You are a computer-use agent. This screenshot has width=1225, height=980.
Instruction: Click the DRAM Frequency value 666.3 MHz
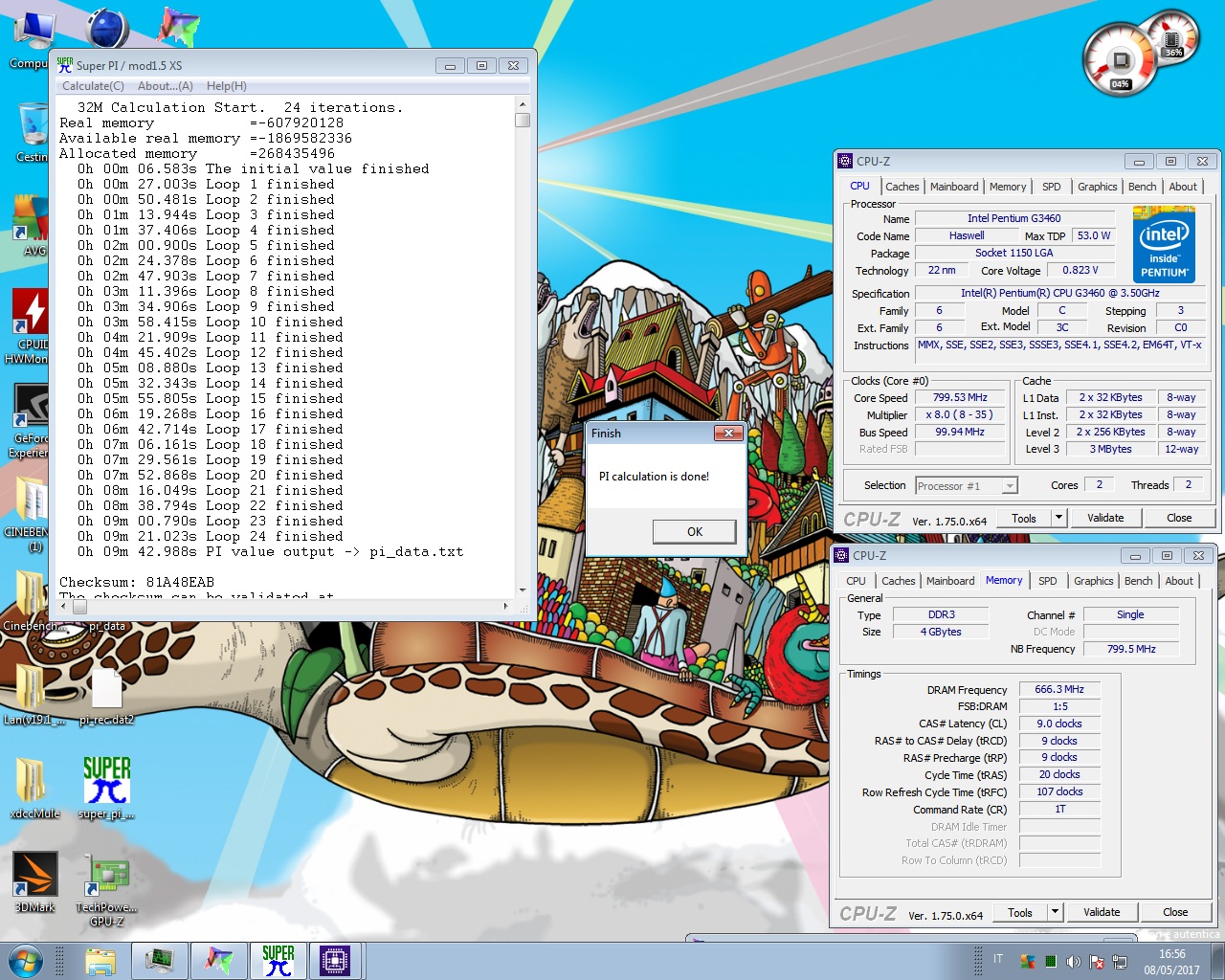pyautogui.click(x=1059, y=689)
